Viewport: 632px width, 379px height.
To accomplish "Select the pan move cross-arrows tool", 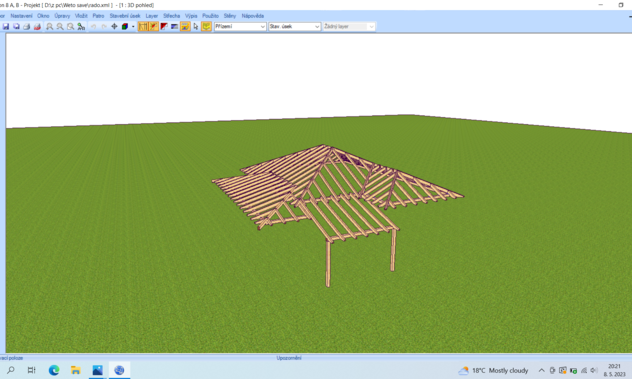I will point(114,27).
